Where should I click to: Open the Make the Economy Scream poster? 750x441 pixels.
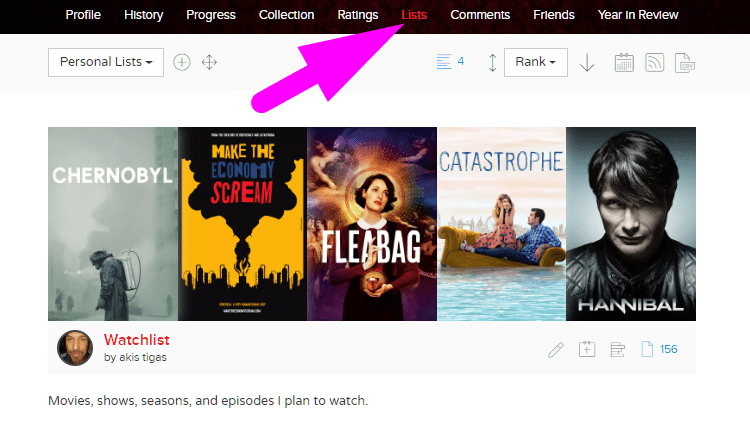tap(243, 224)
